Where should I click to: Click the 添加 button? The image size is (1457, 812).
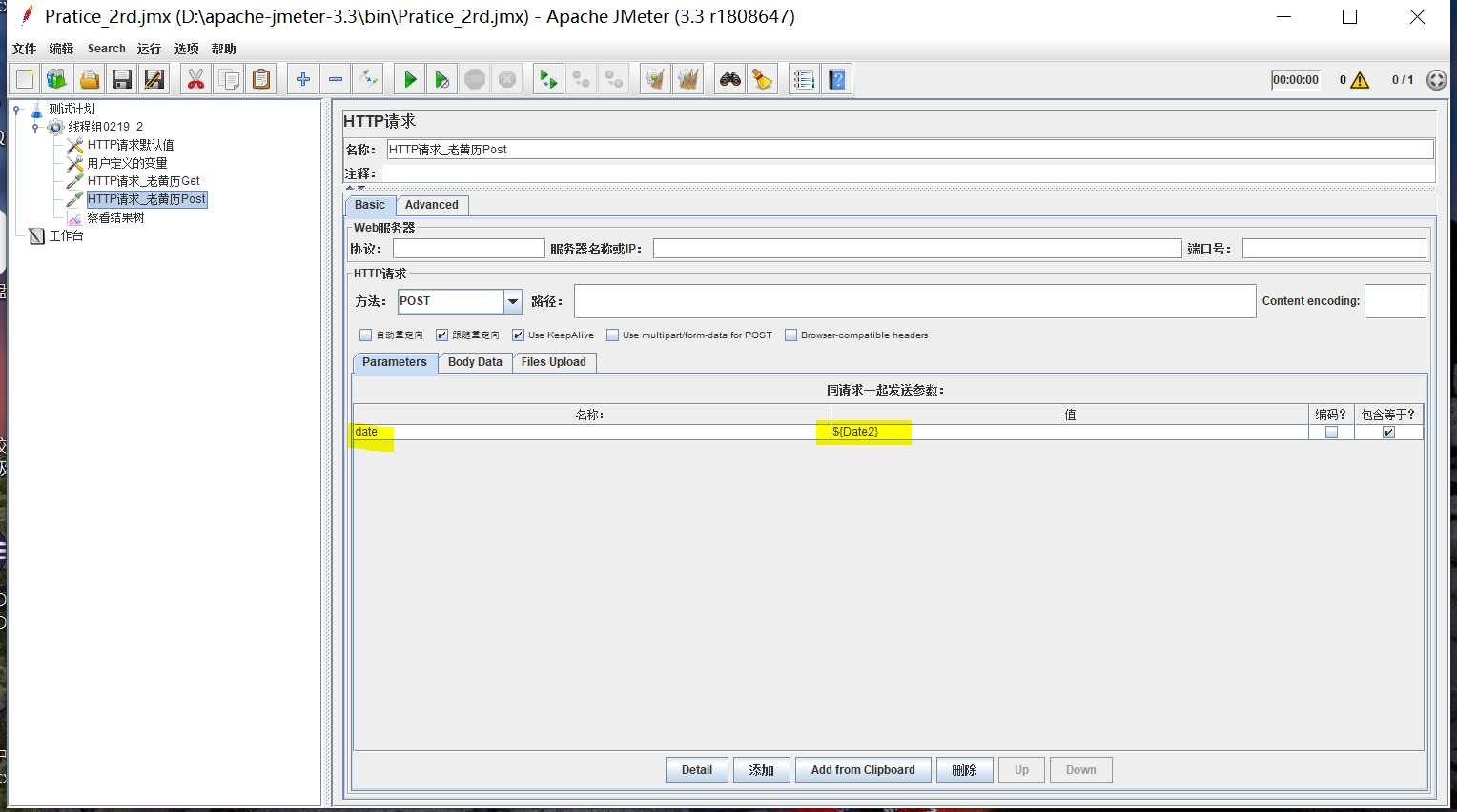[x=761, y=770]
